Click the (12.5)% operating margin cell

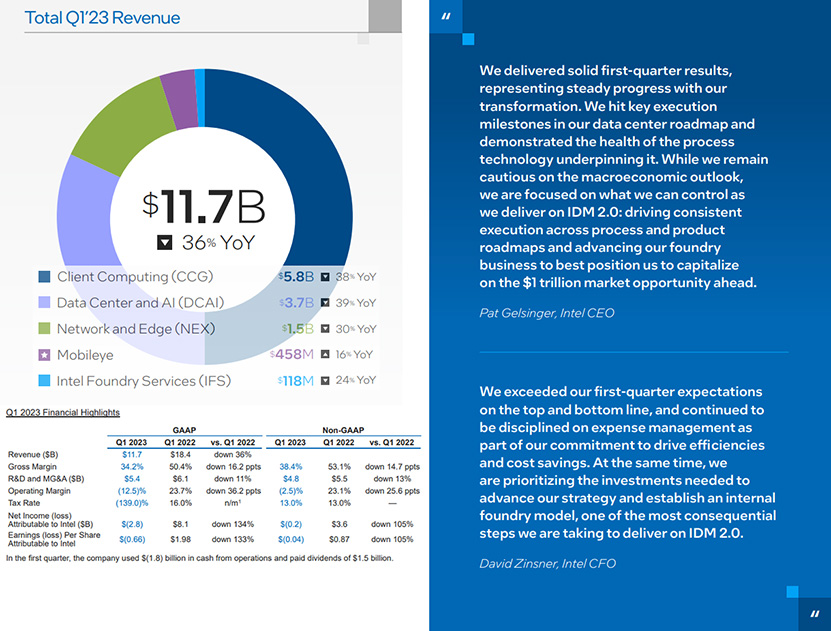(x=132, y=491)
